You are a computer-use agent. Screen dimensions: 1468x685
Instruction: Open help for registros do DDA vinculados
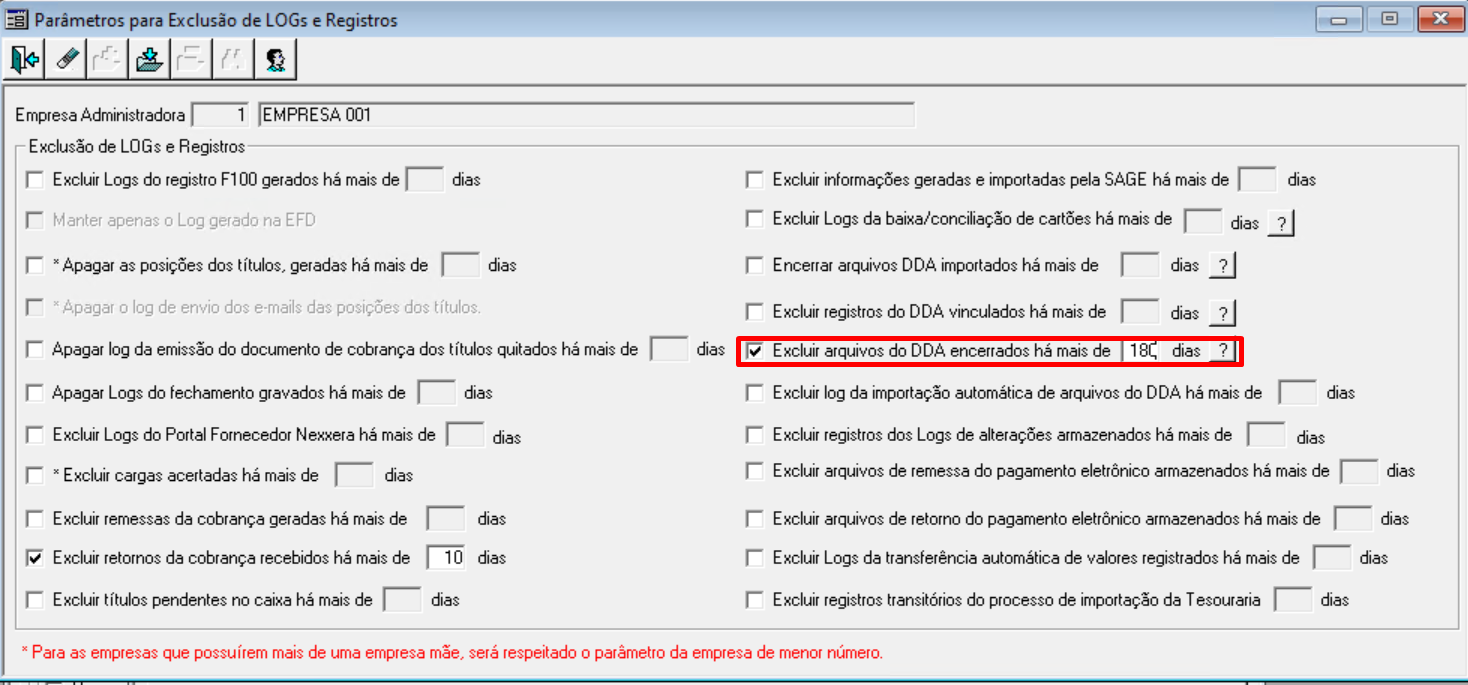1222,313
